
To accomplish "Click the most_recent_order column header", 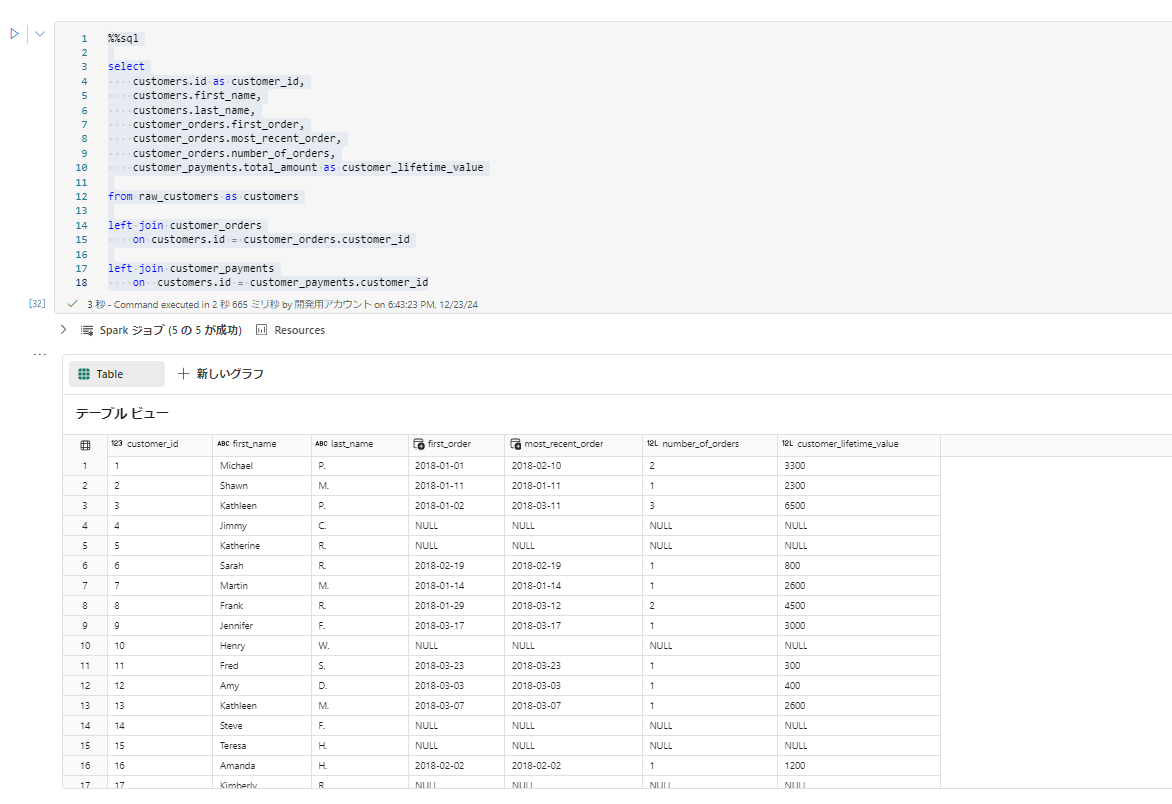I will (x=573, y=444).
